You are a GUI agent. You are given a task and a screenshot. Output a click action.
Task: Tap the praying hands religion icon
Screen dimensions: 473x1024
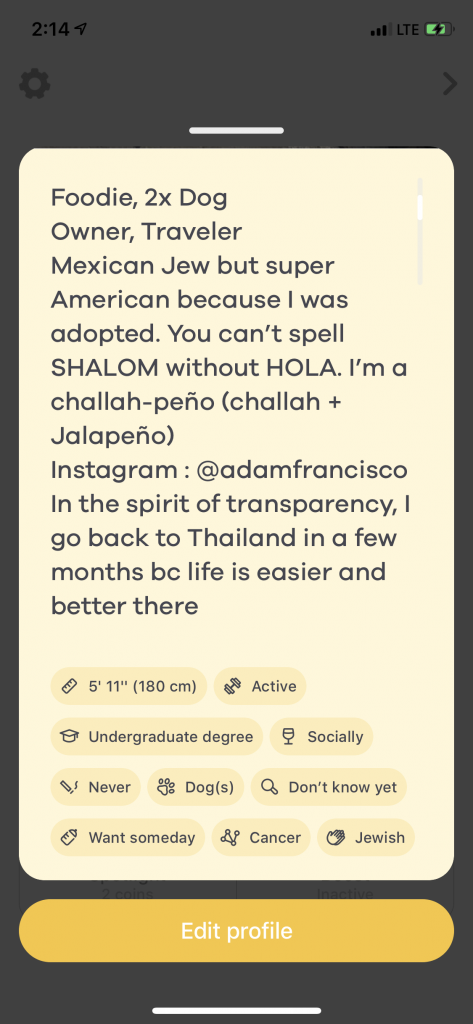[336, 837]
